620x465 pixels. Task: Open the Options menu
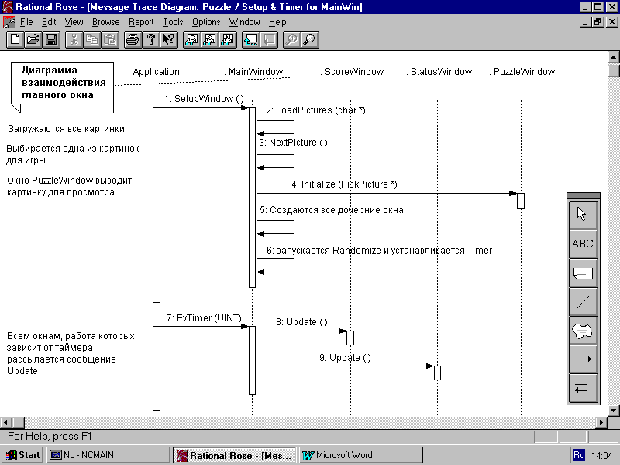tap(206, 21)
